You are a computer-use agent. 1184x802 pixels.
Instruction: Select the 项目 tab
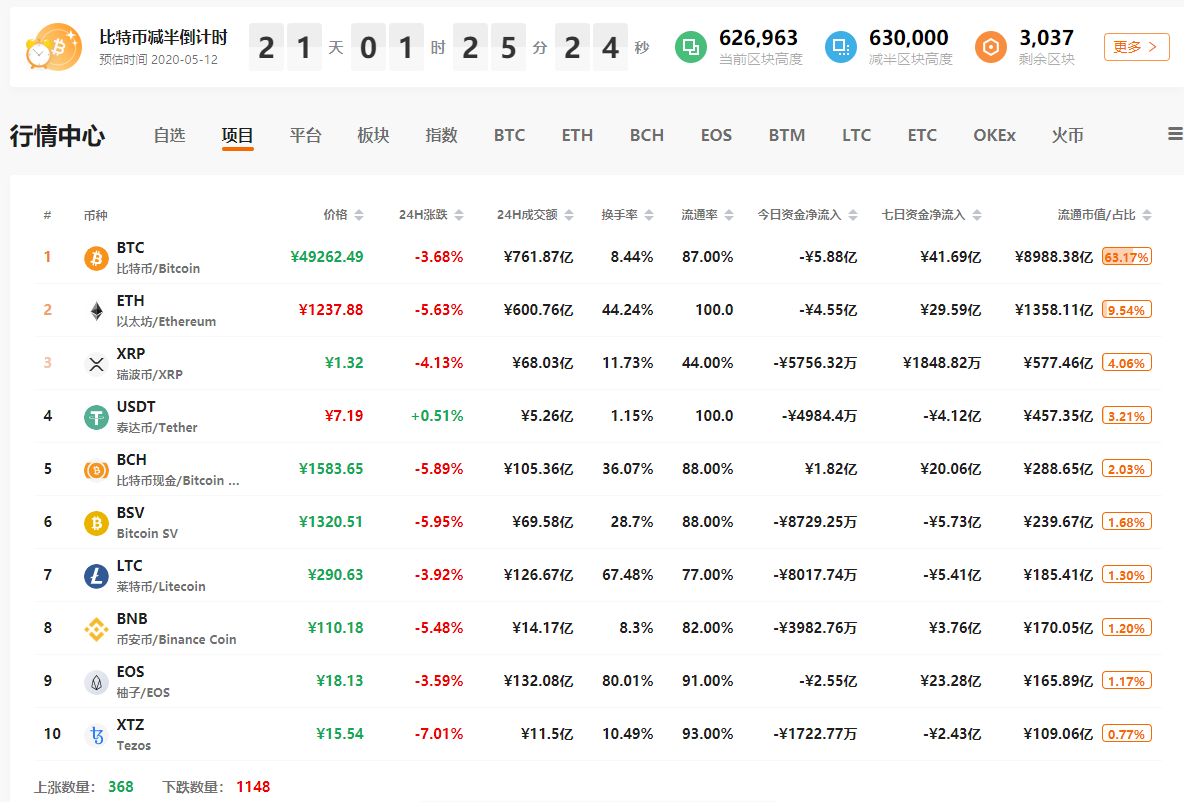(237, 135)
